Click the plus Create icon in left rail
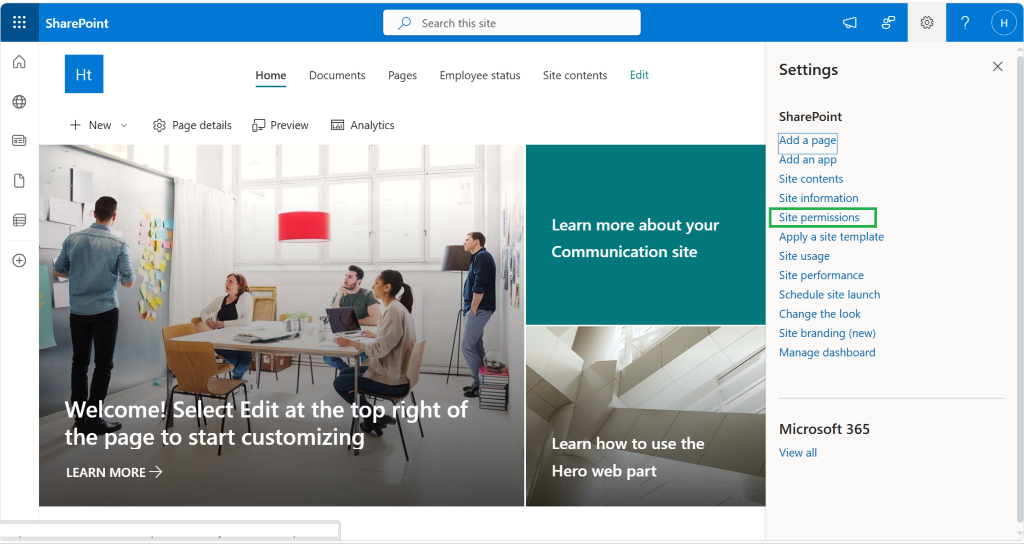 20,261
